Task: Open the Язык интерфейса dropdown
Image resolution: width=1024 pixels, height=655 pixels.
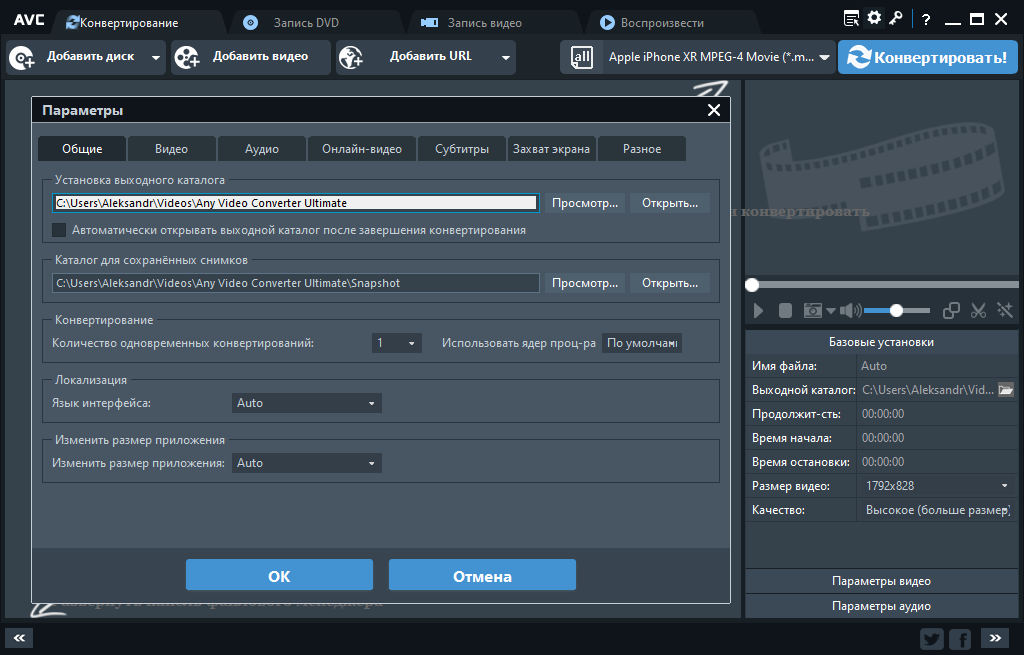Action: (306, 403)
